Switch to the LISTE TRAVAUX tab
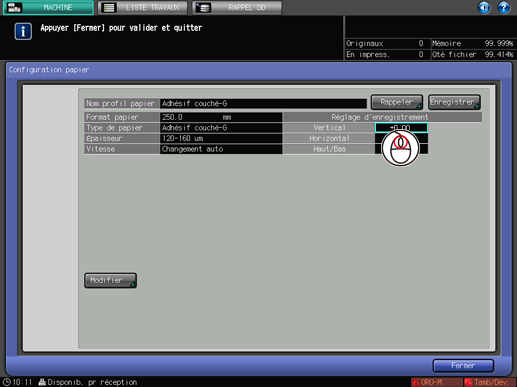Image resolution: width=517 pixels, height=387 pixels. (143, 7)
